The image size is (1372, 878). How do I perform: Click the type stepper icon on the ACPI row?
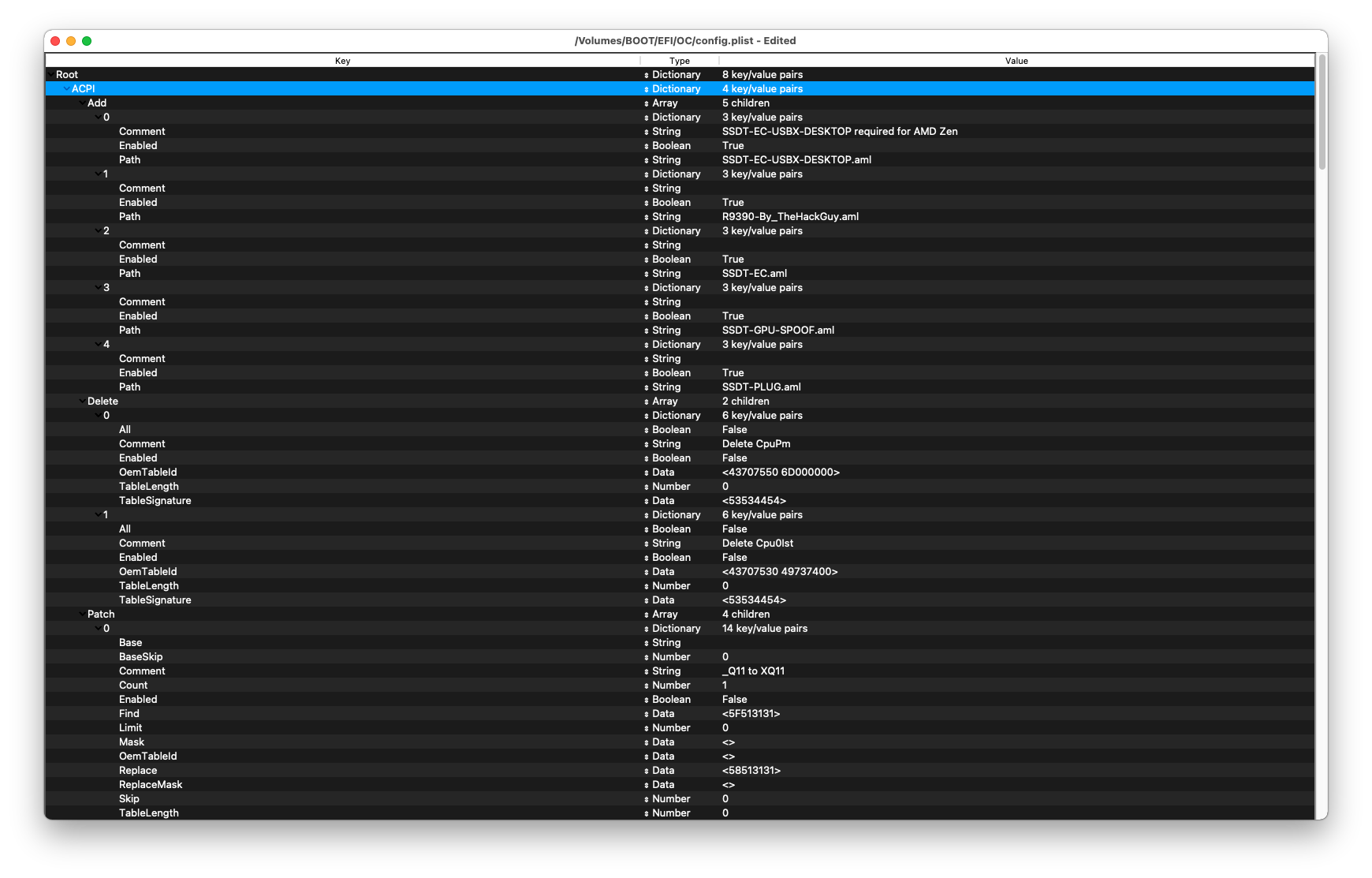[x=647, y=89]
